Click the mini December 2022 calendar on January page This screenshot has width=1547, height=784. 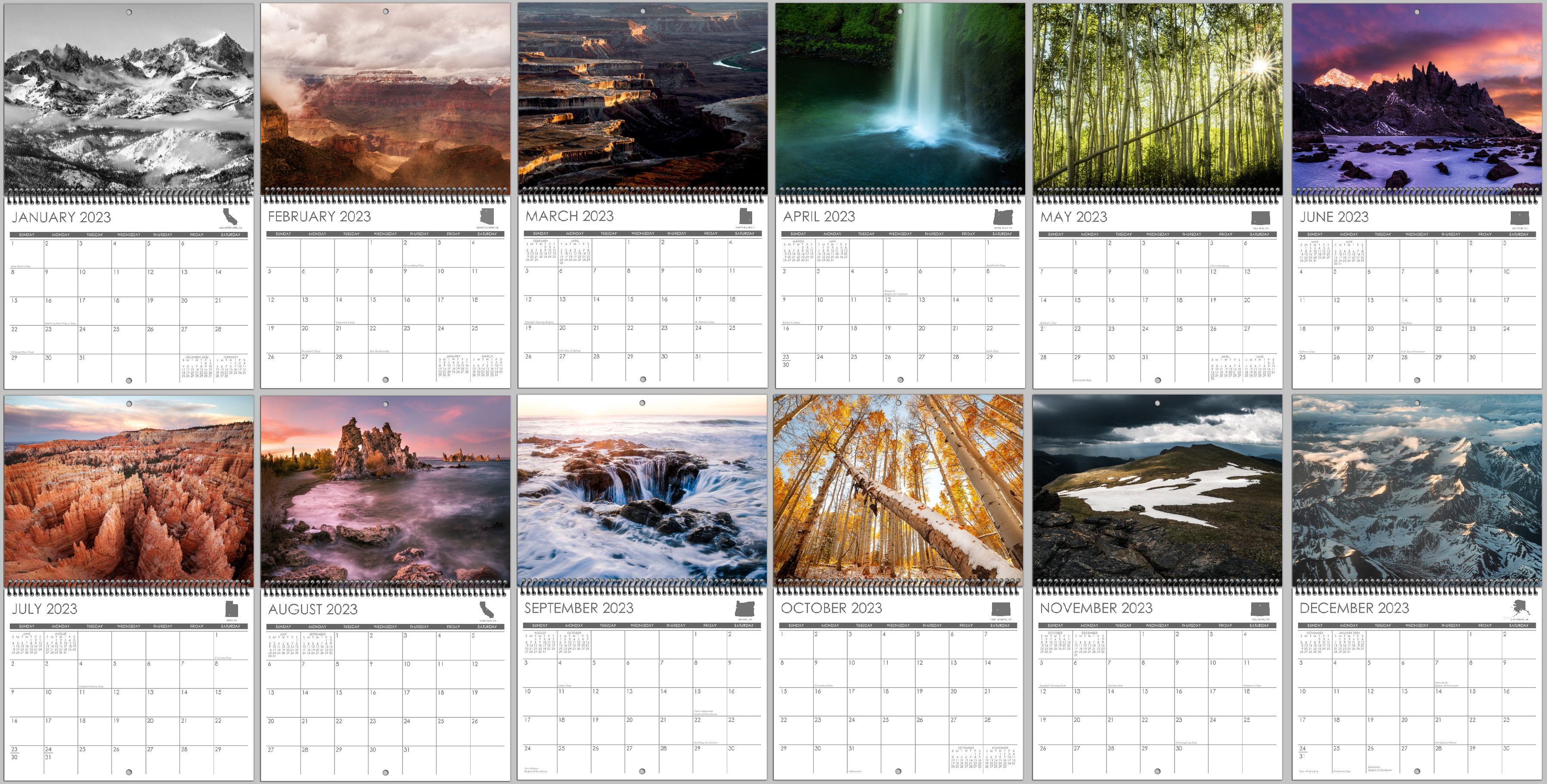pos(196,366)
